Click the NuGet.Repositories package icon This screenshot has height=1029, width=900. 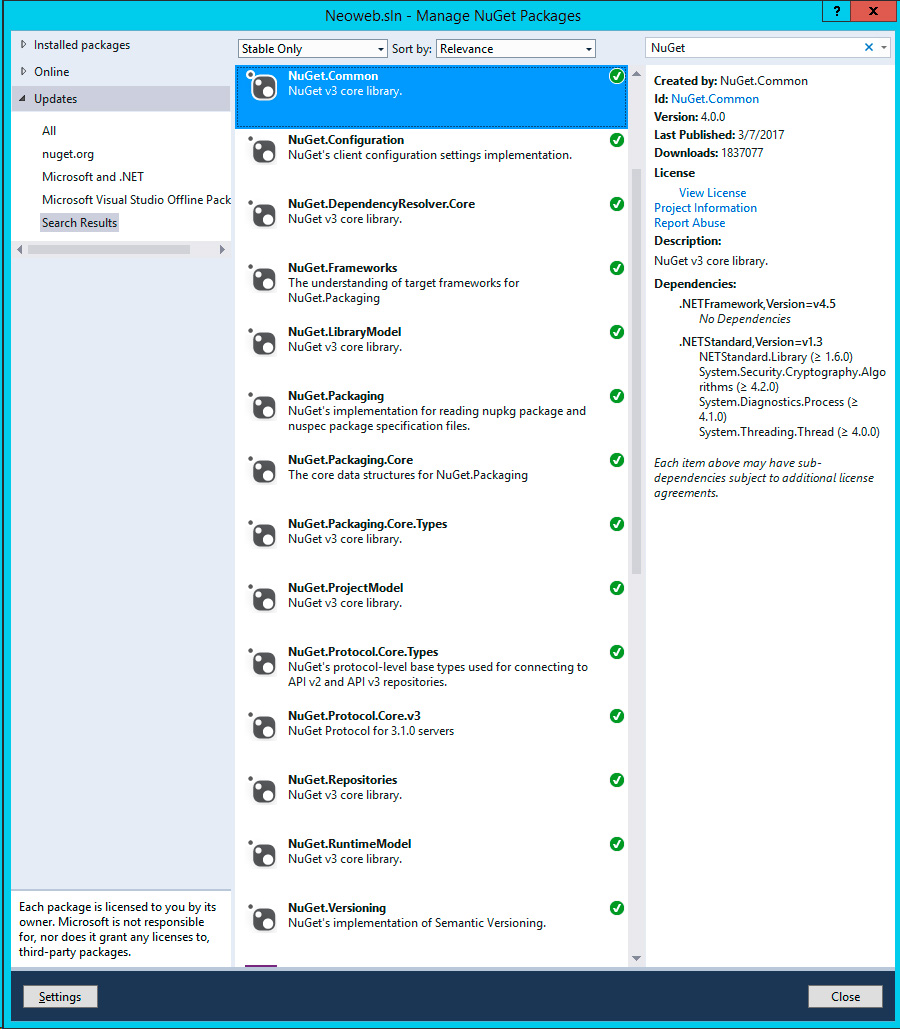pyautogui.click(x=263, y=791)
